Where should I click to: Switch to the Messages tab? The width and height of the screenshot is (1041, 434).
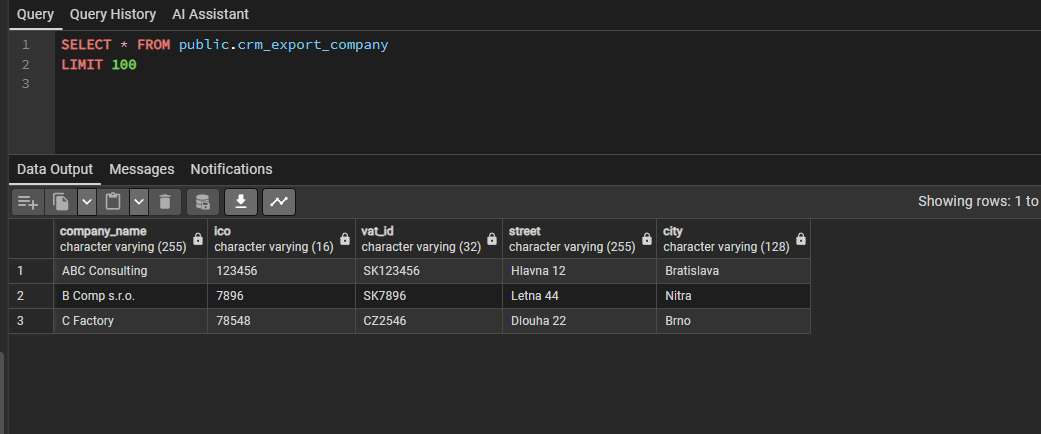142,169
